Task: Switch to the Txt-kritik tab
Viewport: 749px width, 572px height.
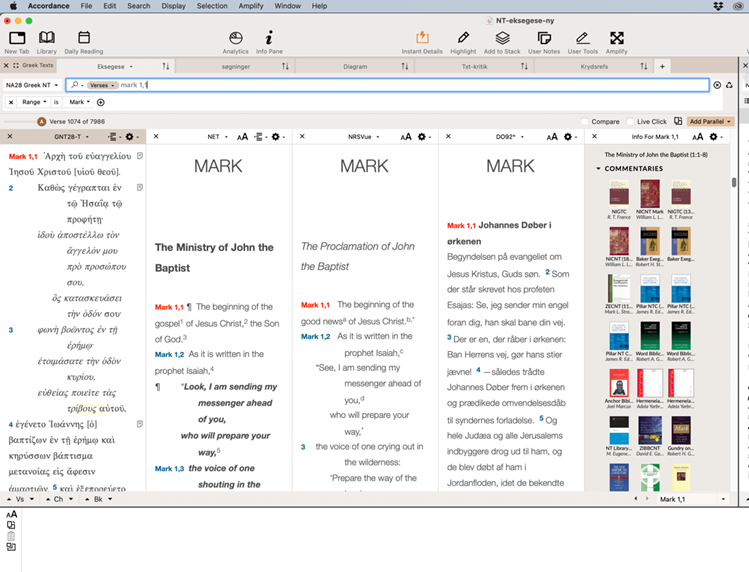Action: pos(475,66)
